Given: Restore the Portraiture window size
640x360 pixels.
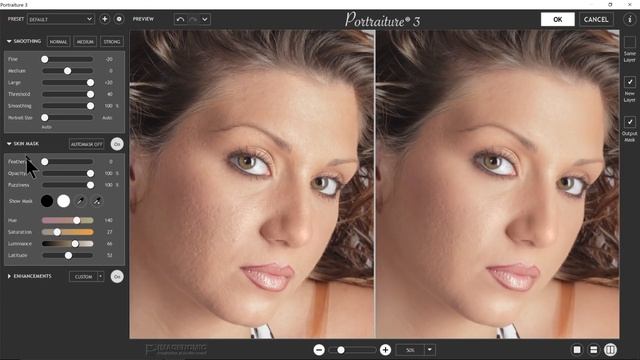Looking at the screenshot, I should pos(610,4).
